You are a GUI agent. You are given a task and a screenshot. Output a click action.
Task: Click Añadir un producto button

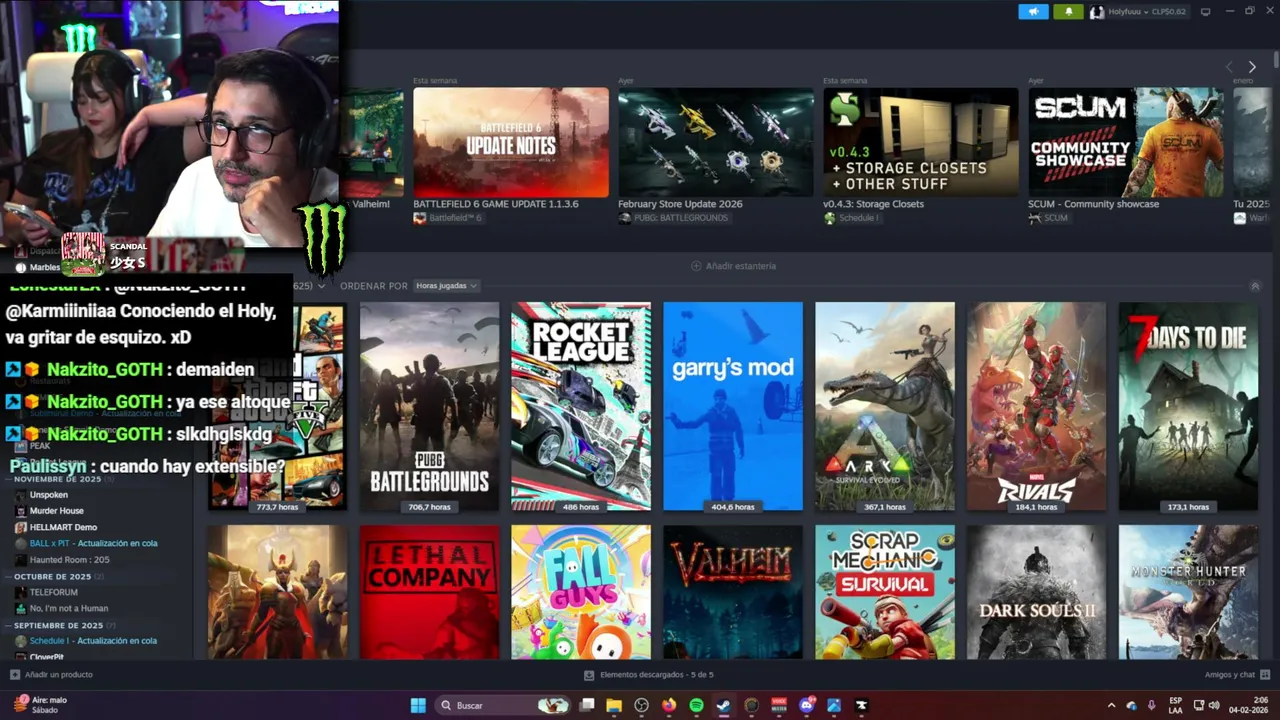[x=52, y=675]
